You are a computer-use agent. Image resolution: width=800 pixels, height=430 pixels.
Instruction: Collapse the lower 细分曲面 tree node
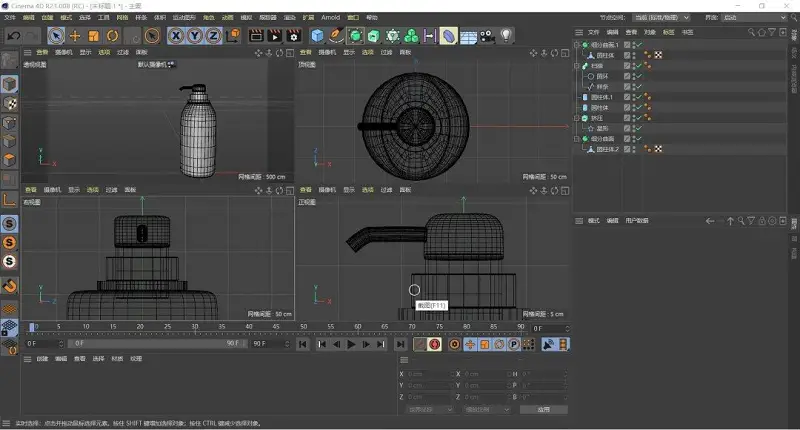(577, 139)
